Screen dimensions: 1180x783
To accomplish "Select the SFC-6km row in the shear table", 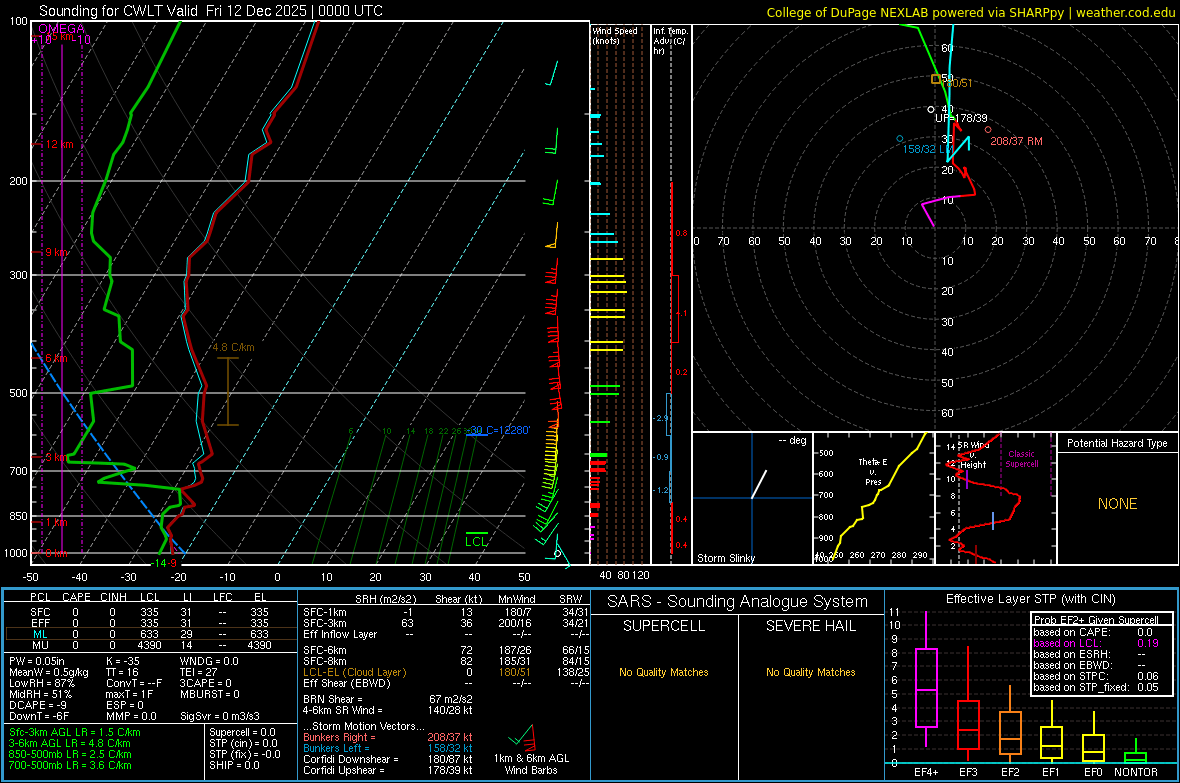I will point(446,650).
